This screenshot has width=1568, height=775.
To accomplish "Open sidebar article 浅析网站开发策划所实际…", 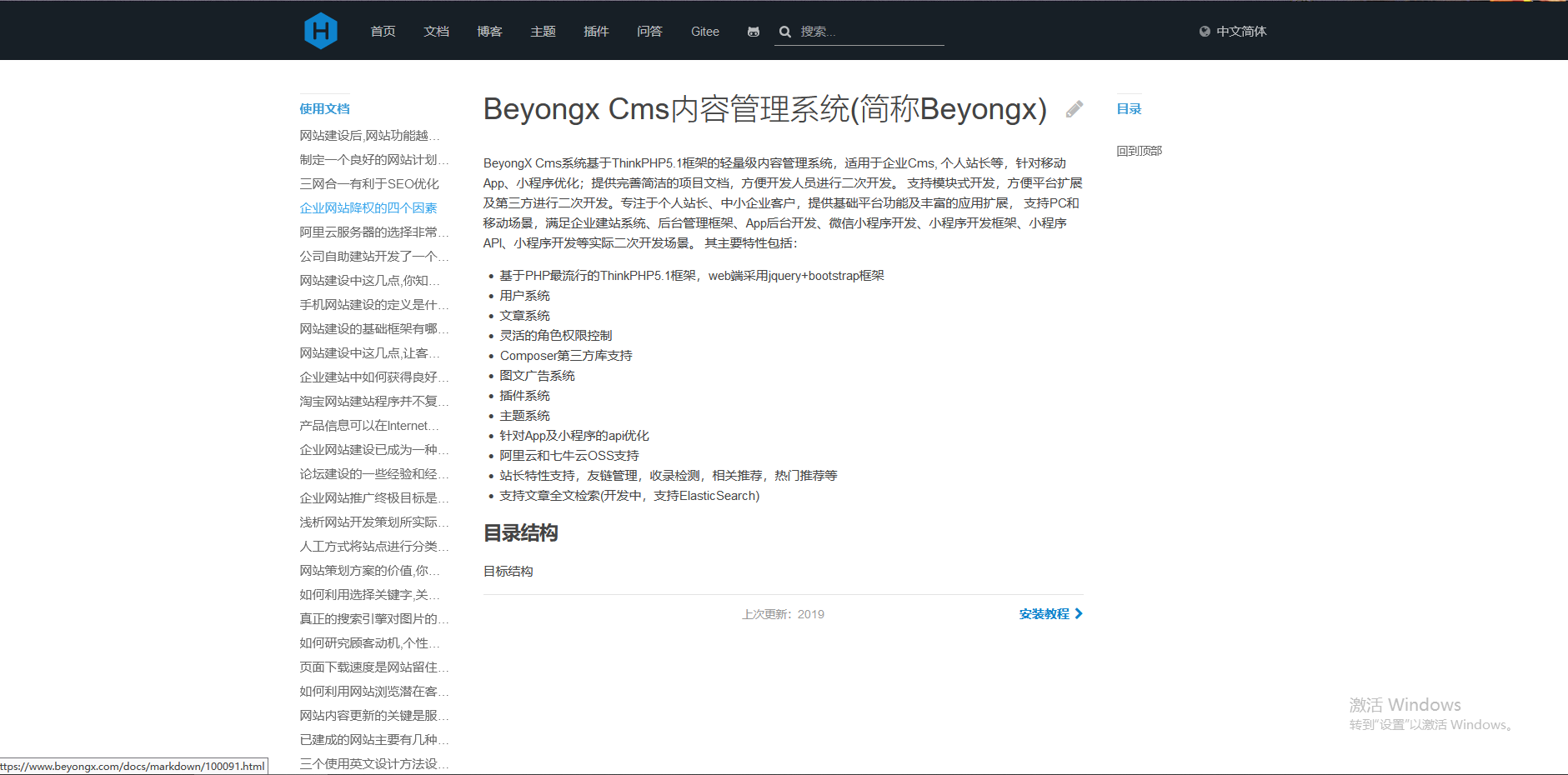I will 374,522.
